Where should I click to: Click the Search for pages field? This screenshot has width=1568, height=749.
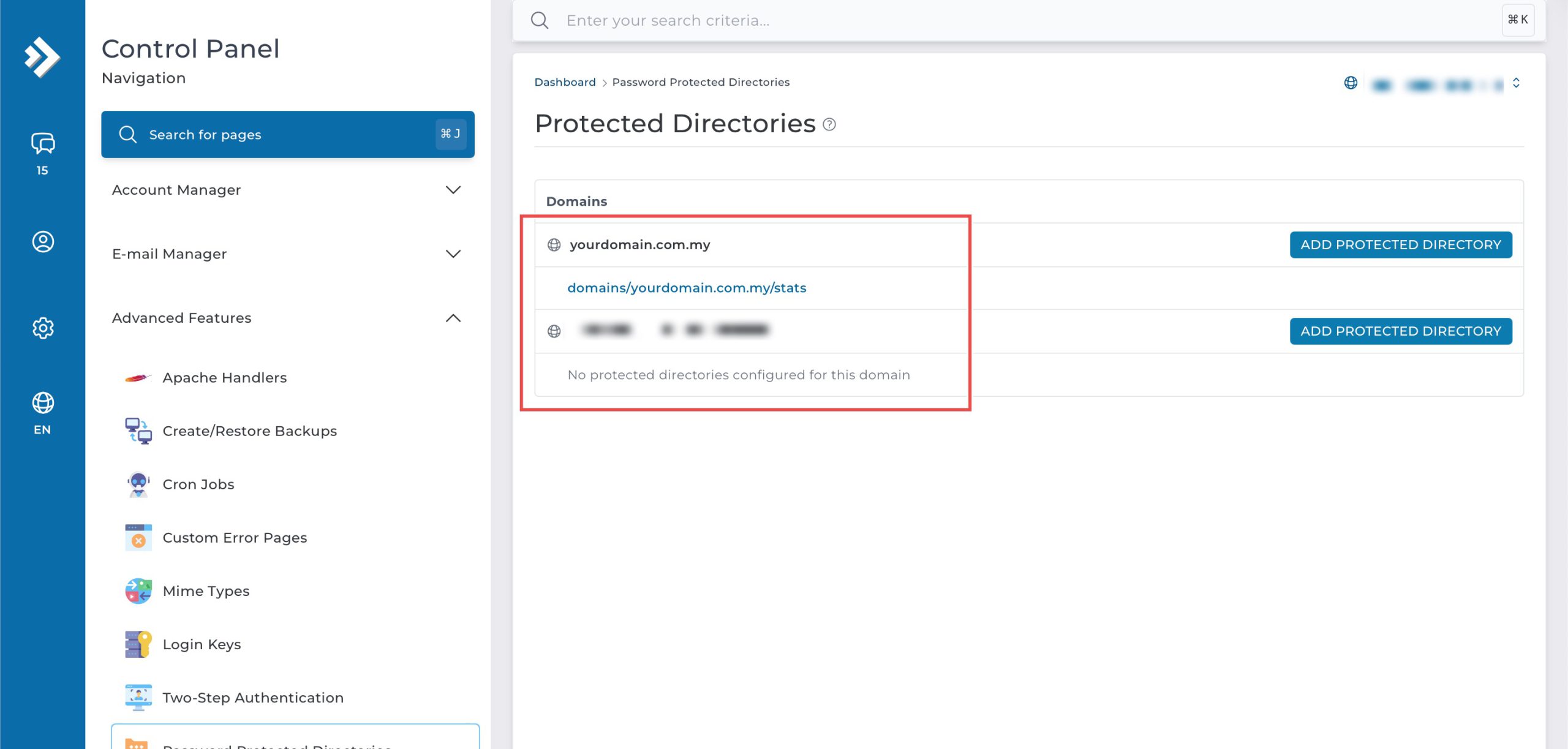[x=287, y=134]
